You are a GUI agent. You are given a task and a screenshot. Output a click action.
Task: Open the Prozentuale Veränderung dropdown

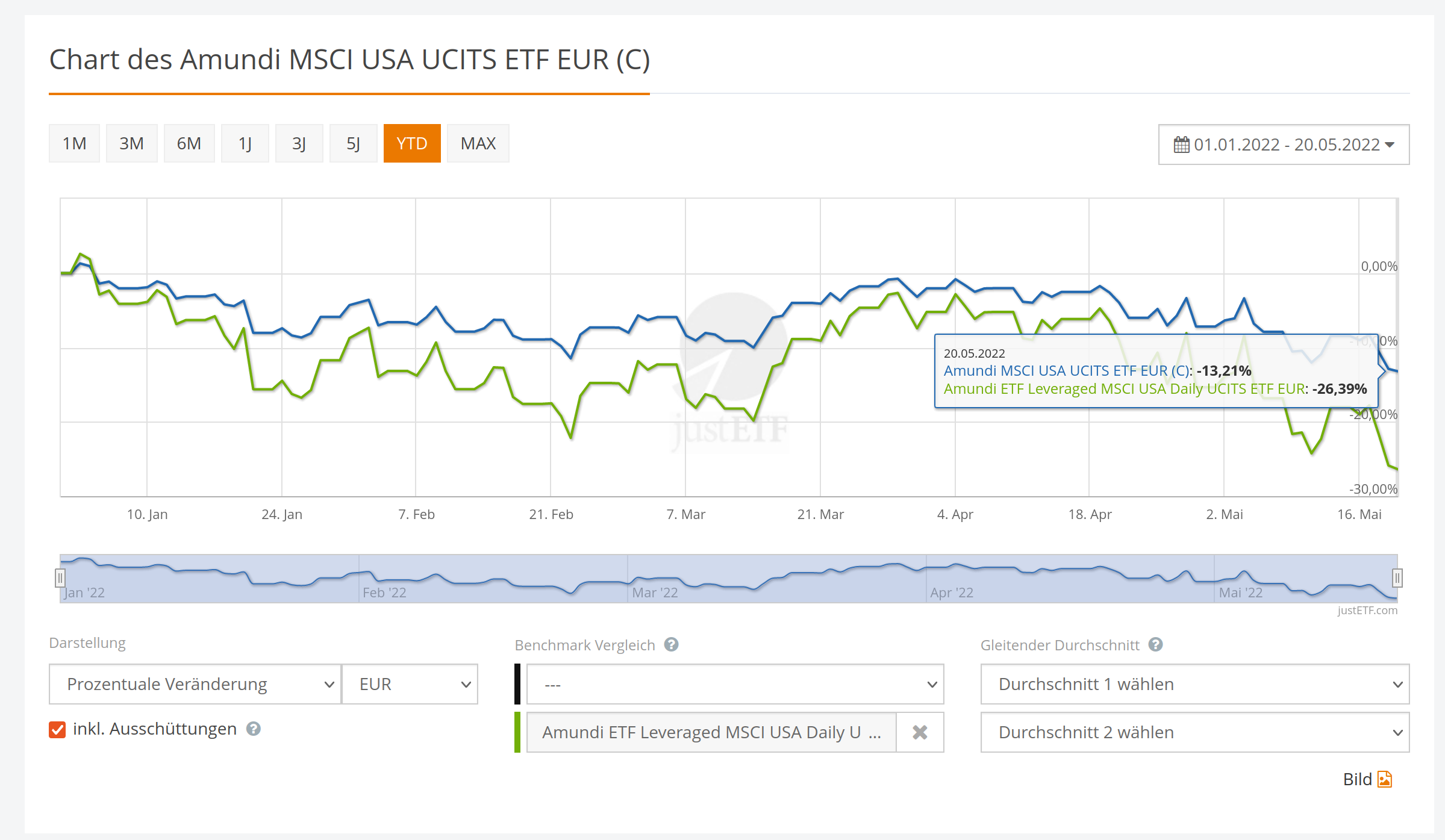[195, 684]
